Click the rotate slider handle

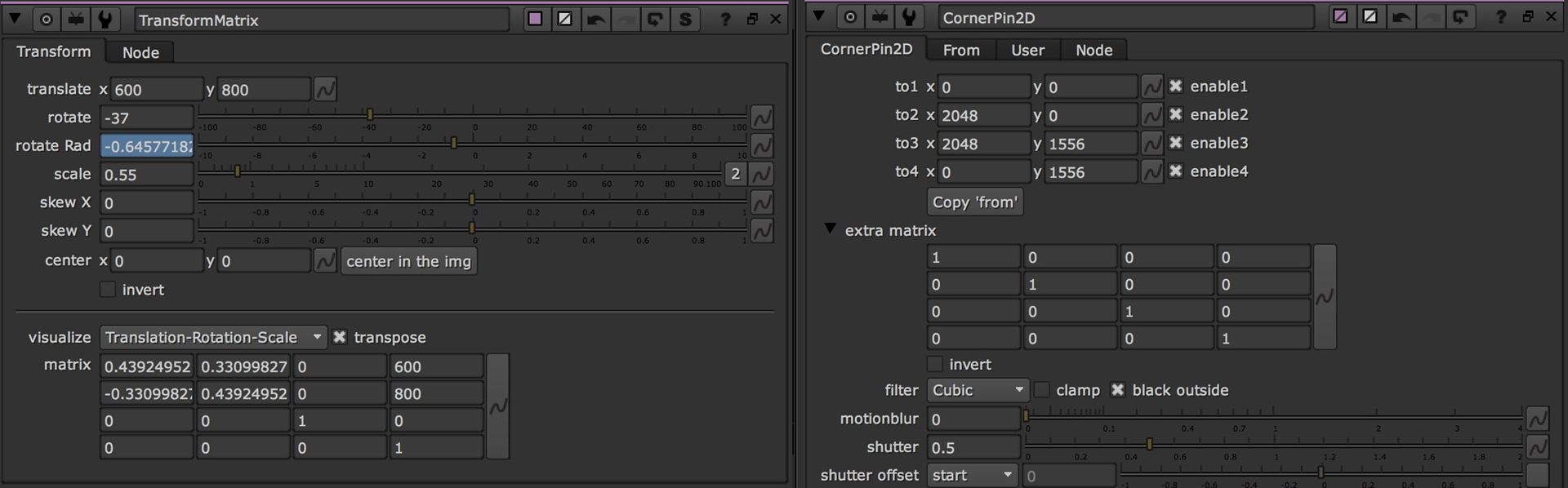[x=370, y=114]
